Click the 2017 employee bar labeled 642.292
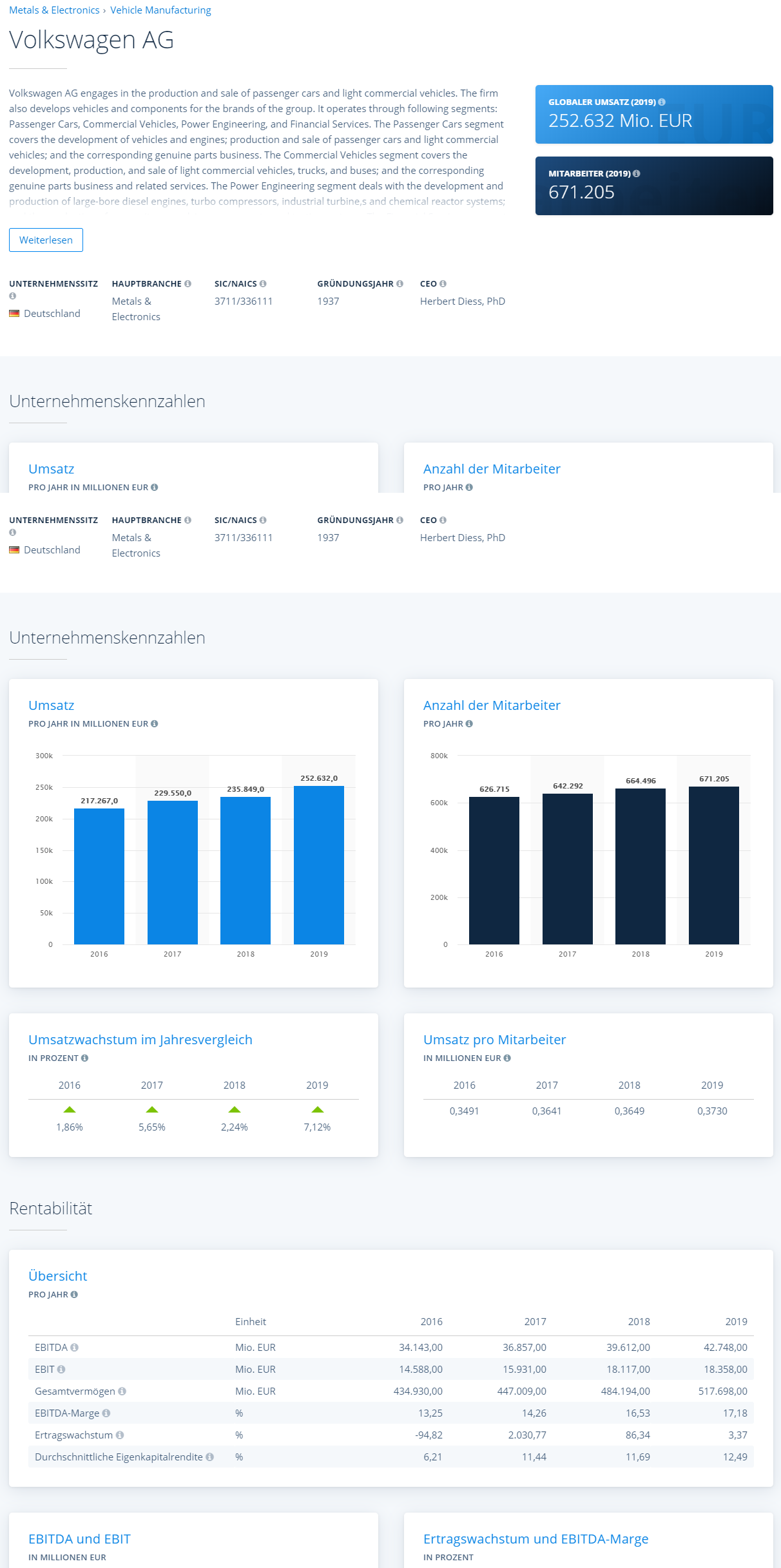Screen dimensions: 781x1568 tap(568, 869)
